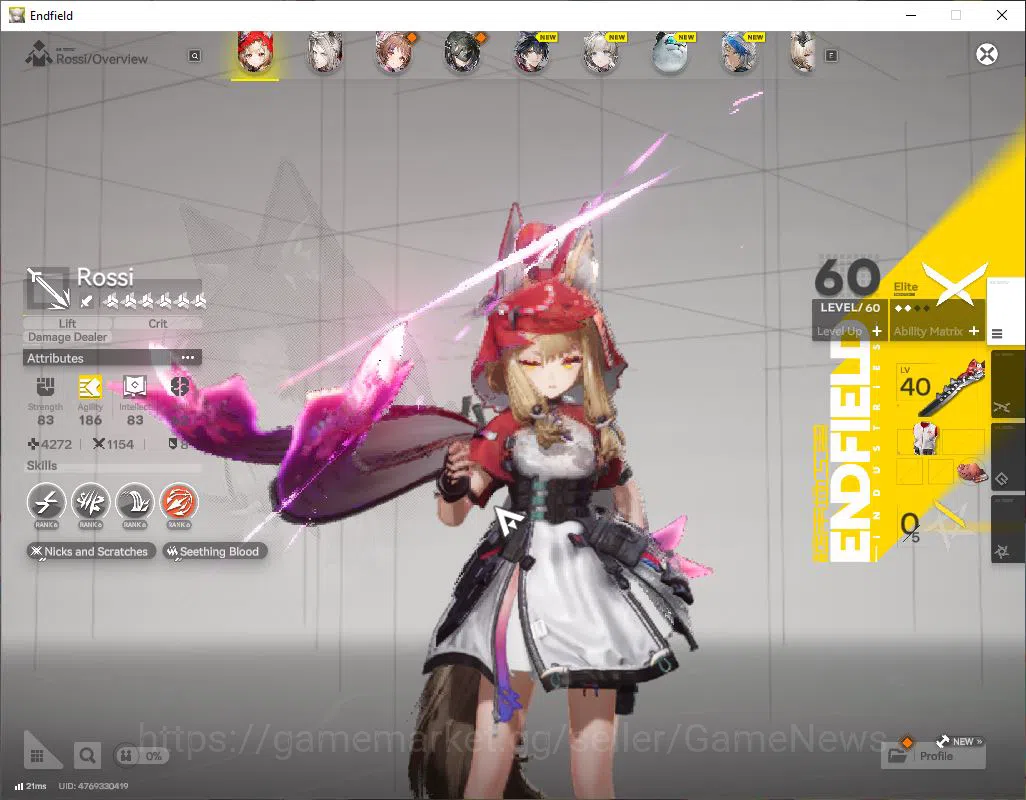
Task: Click the E next-operator key icon
Action: 831,56
